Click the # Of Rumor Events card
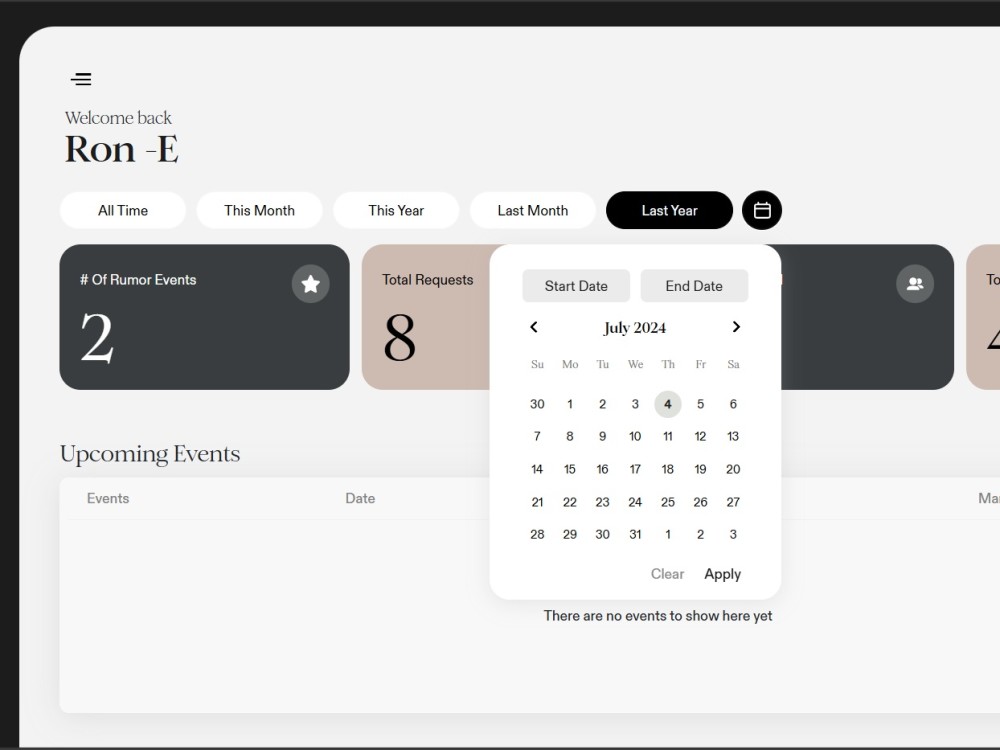This screenshot has height=750, width=1000. (204, 317)
